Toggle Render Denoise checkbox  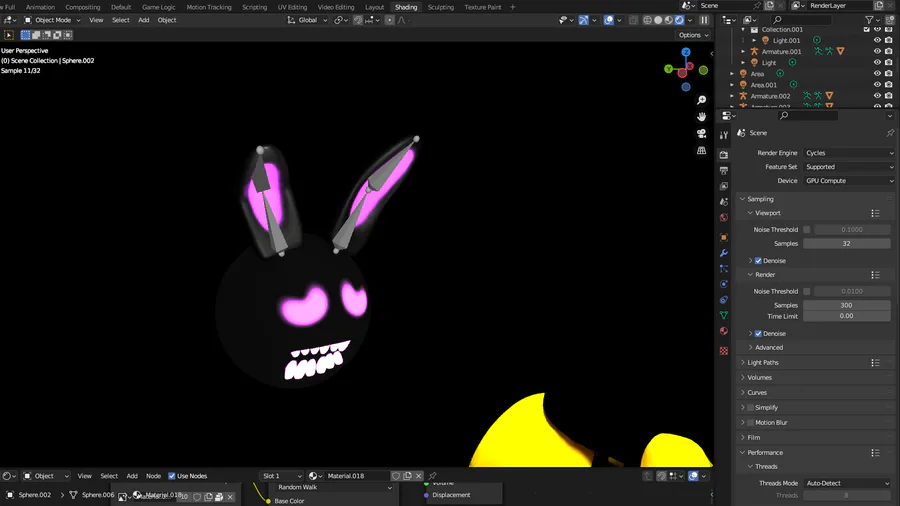tap(758, 333)
